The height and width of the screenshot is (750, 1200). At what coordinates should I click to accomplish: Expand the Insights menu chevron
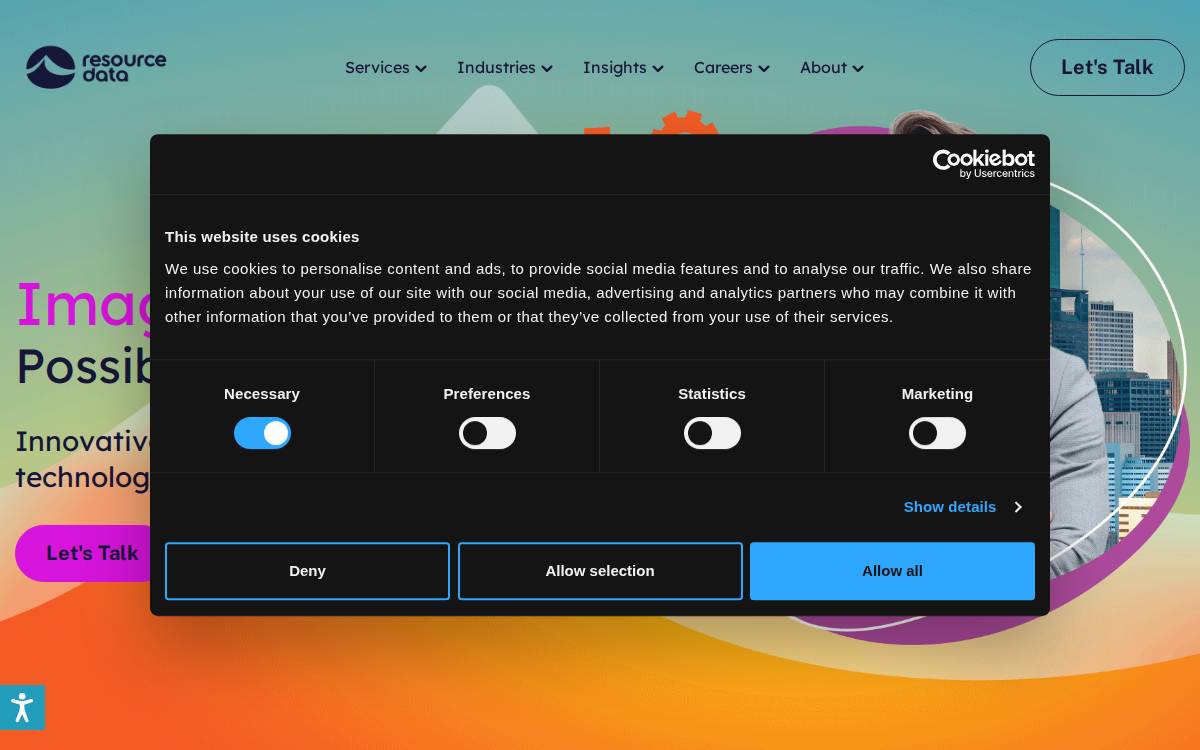click(x=658, y=69)
